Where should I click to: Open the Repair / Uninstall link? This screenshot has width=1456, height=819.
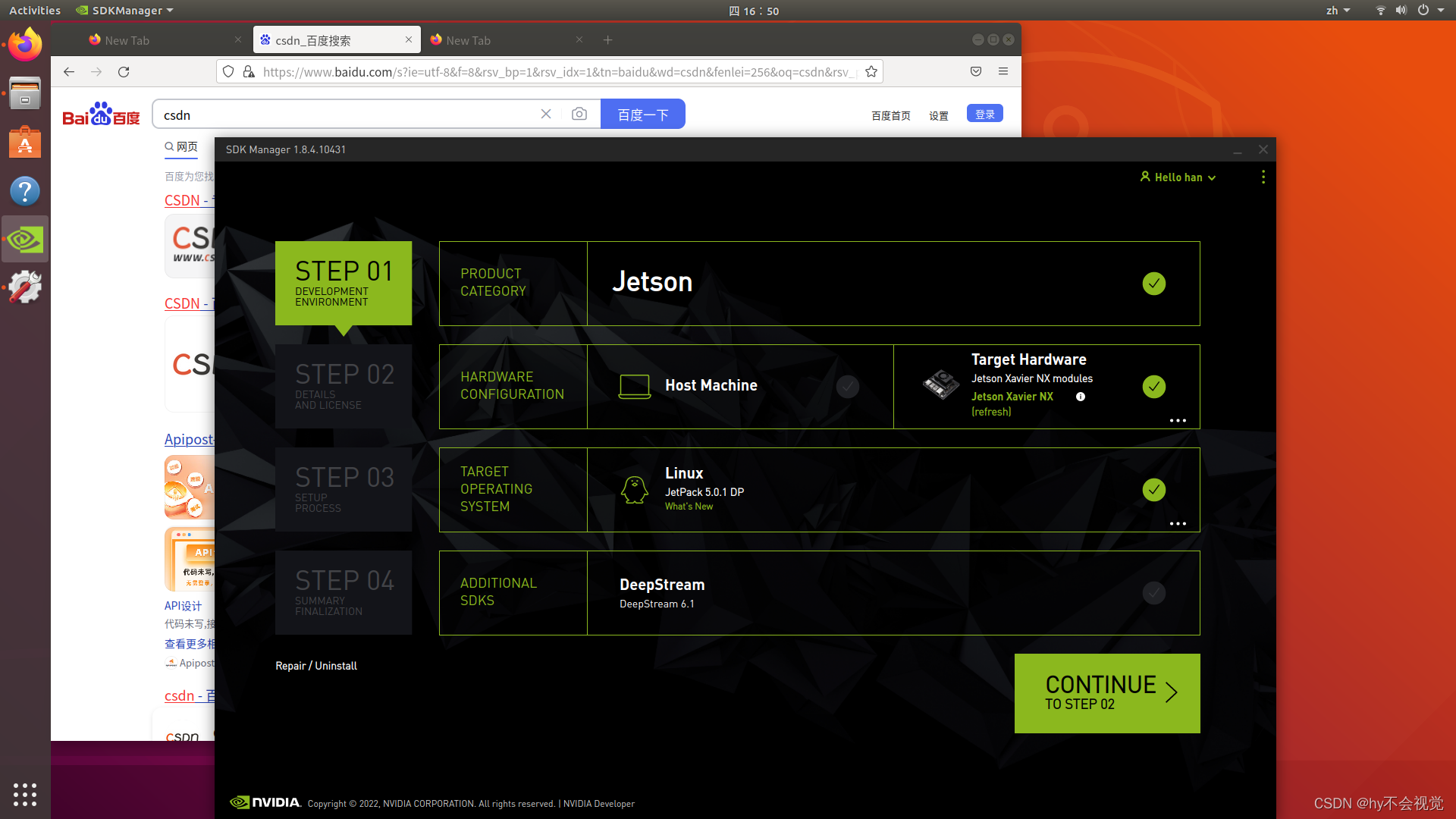(315, 666)
